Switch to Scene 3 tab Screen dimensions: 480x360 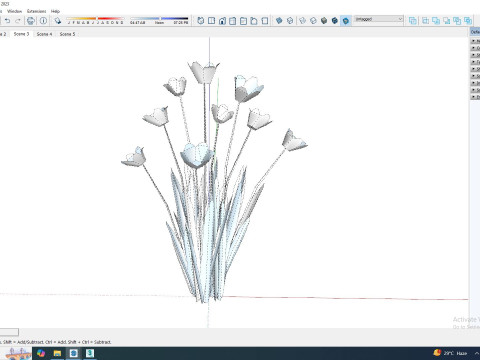pos(21,34)
